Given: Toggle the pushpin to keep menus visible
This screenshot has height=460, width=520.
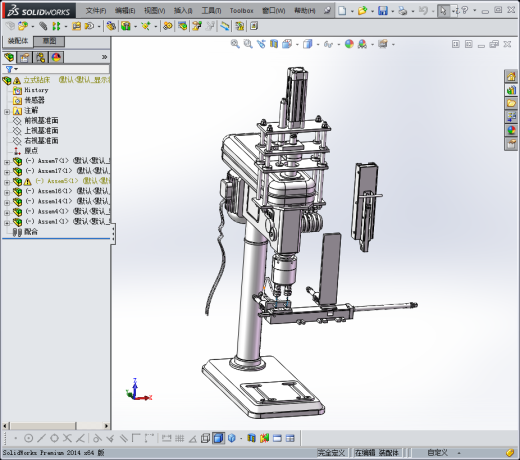Looking at the screenshot, I should point(327,11).
